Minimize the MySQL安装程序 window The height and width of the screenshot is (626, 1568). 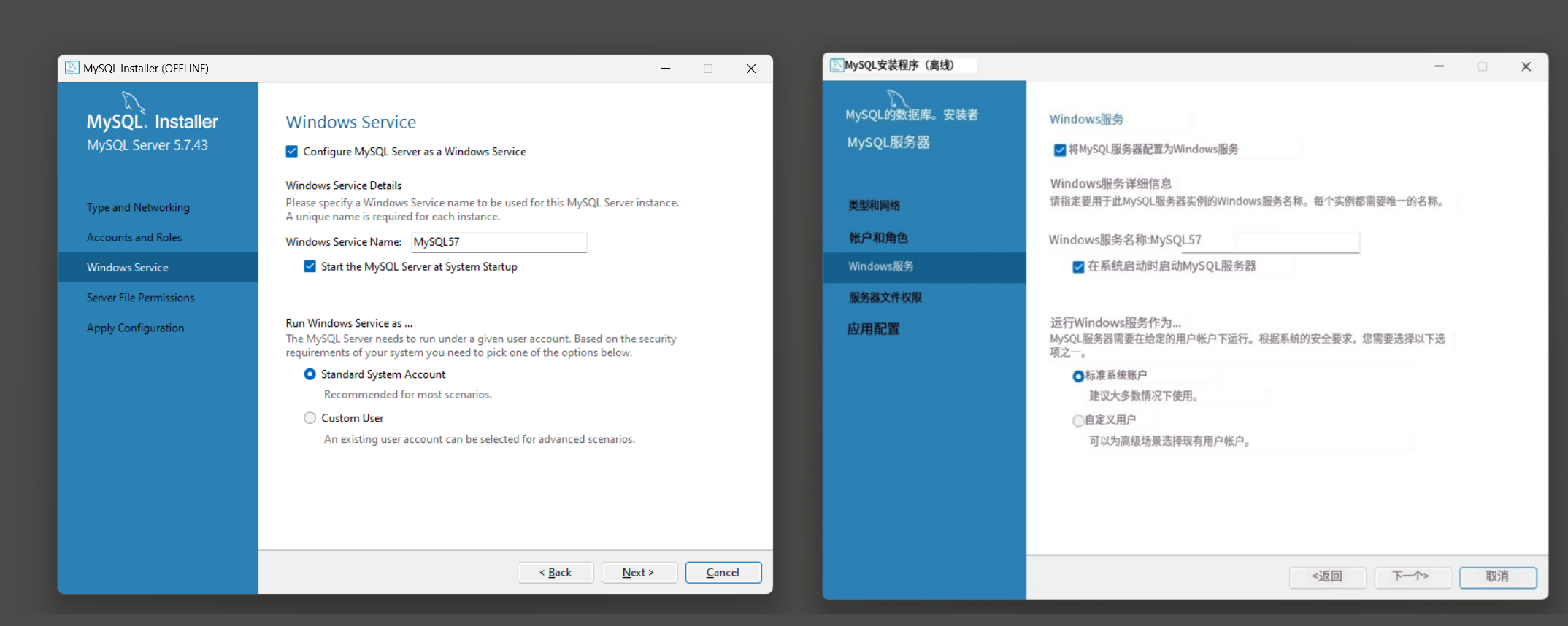tap(1439, 66)
